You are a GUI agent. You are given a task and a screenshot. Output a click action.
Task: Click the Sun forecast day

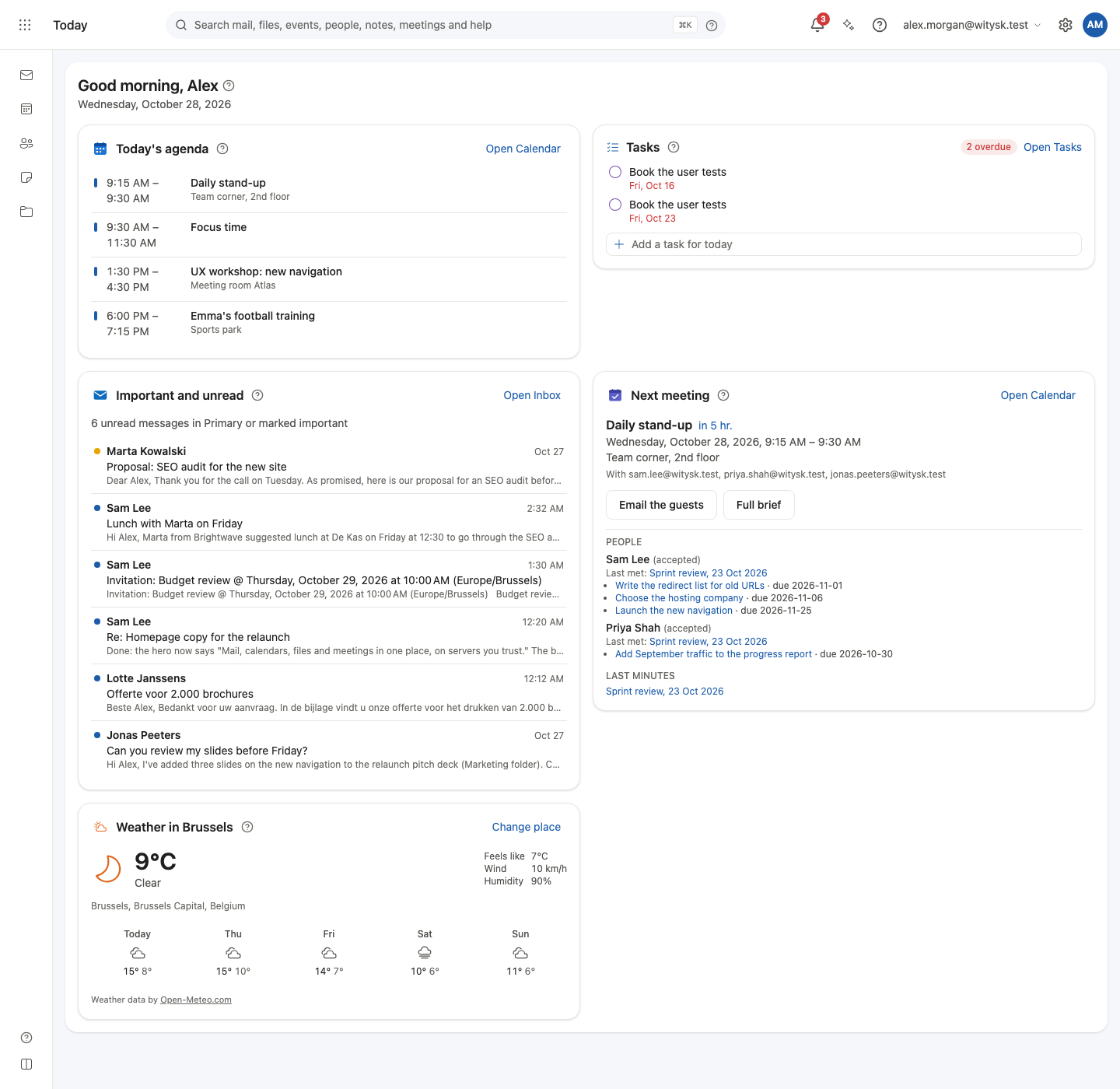[x=520, y=953]
